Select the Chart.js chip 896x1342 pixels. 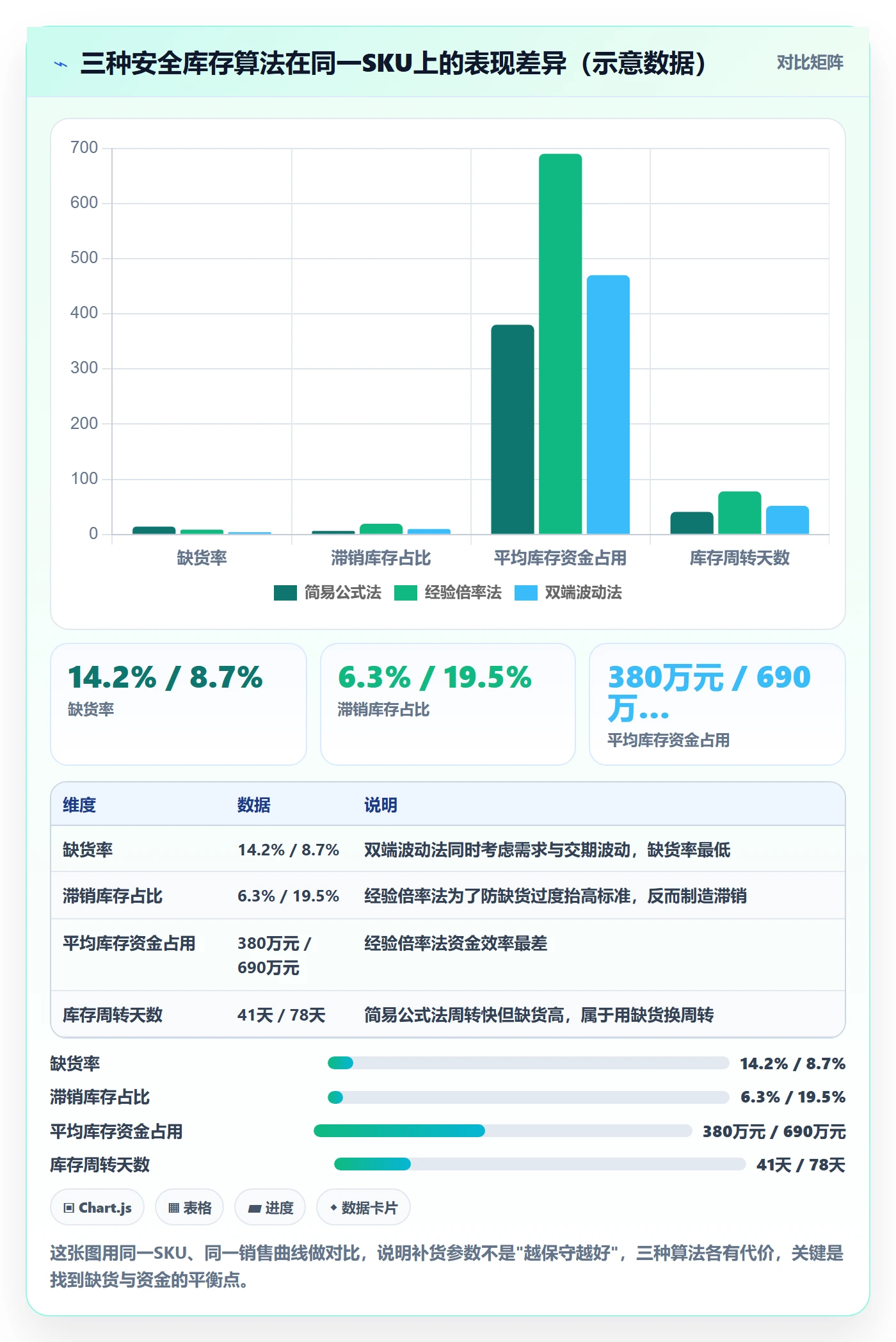pos(97,1208)
